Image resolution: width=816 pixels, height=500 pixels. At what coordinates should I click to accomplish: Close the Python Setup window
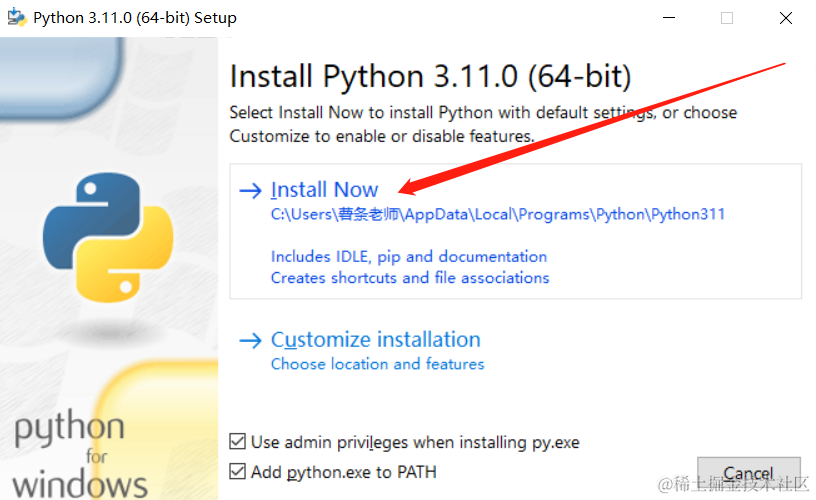(786, 18)
